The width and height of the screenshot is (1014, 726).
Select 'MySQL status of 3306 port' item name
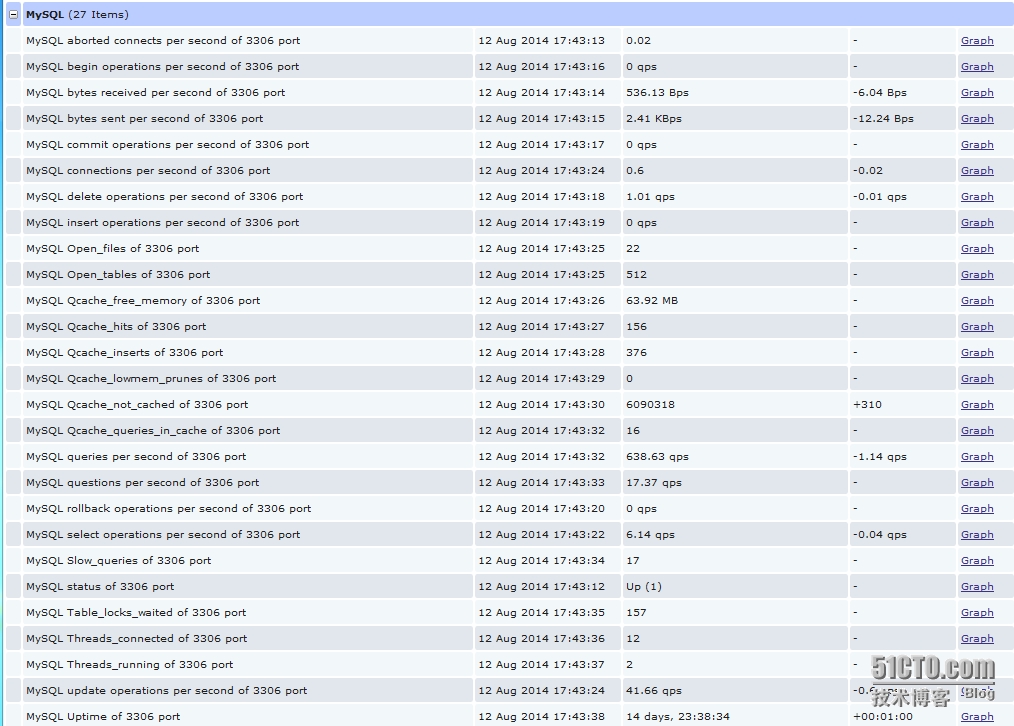point(100,586)
